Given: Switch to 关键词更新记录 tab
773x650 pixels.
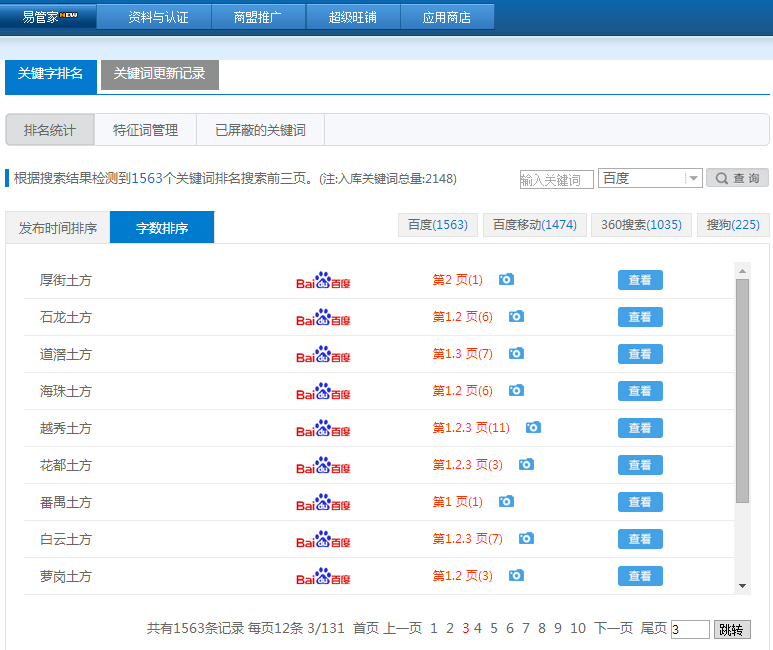Looking at the screenshot, I should (159, 74).
